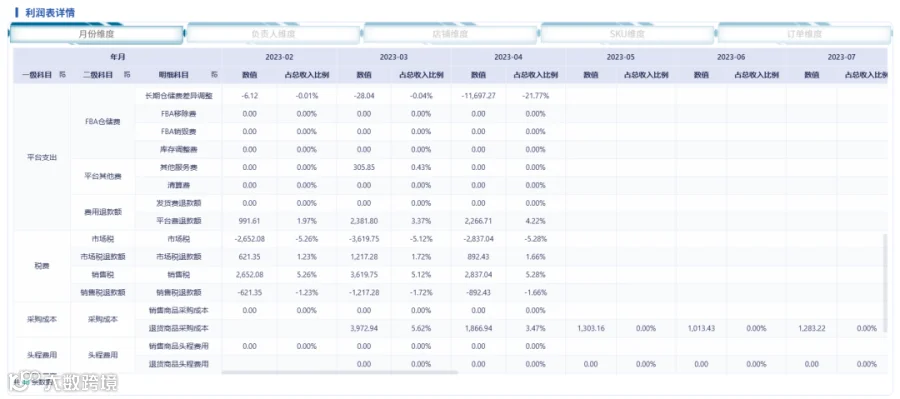Open the 店铺维度 tab

click(x=450, y=34)
